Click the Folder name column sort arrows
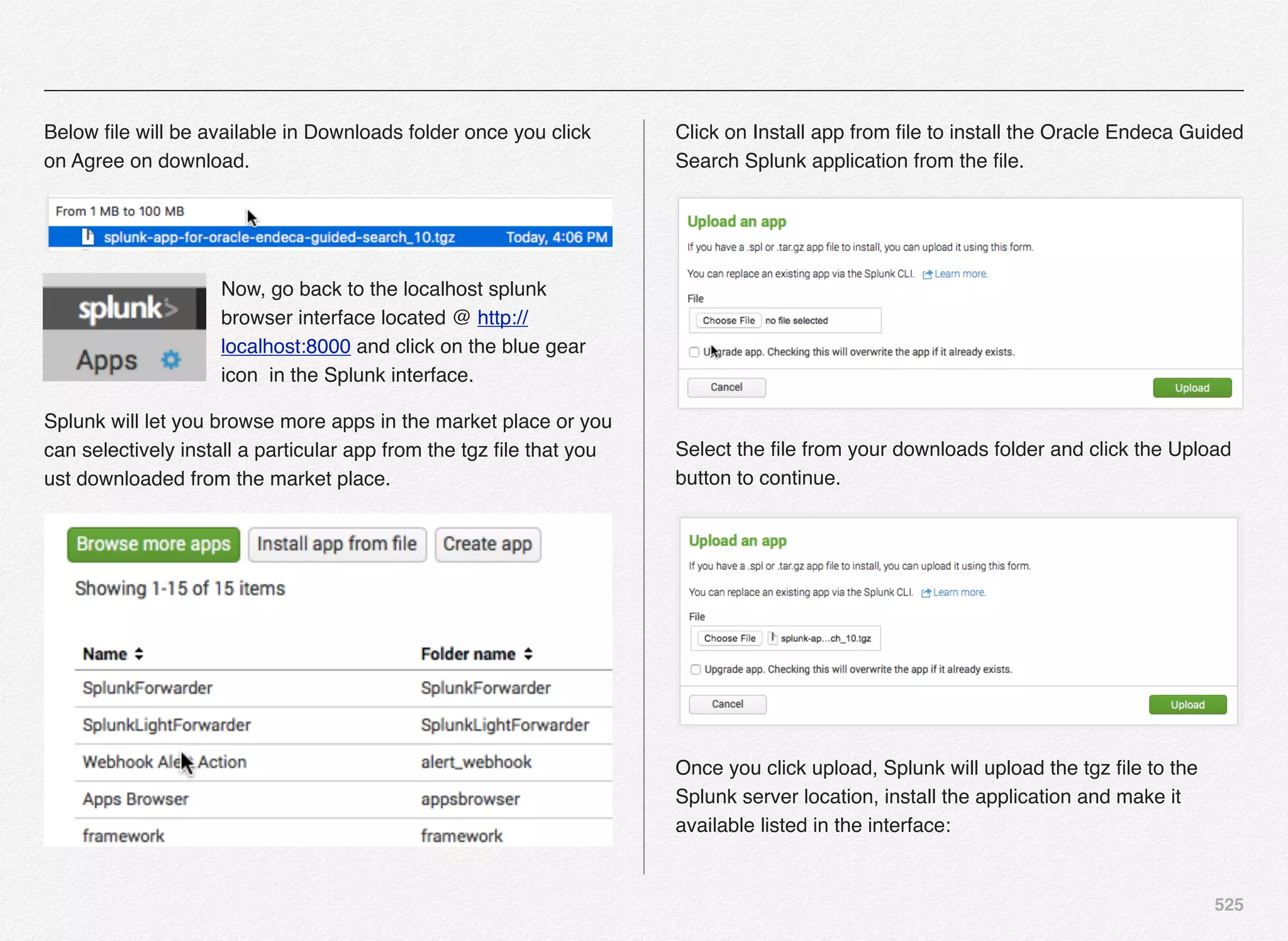This screenshot has width=1288, height=941. click(x=528, y=654)
